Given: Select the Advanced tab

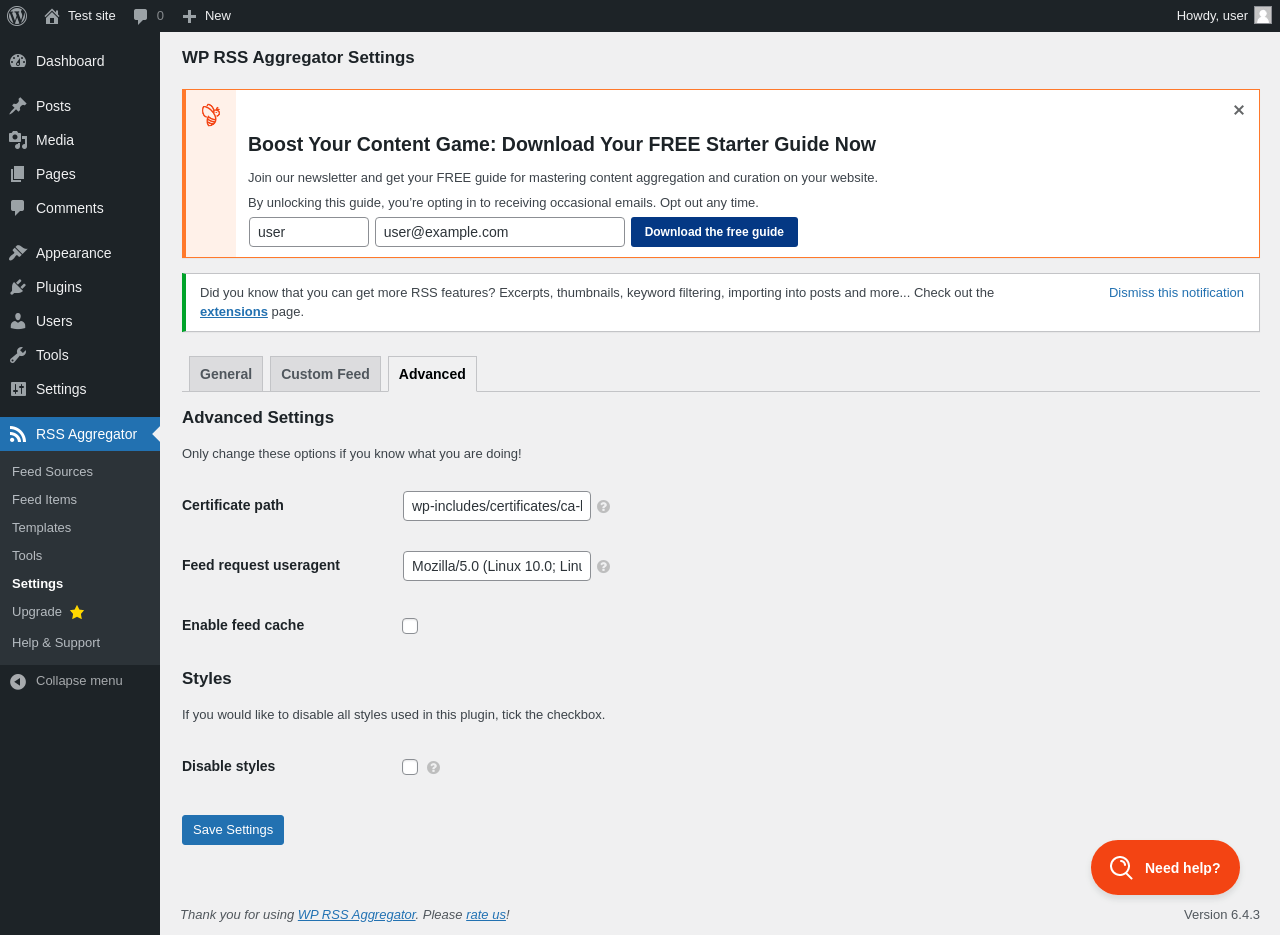Looking at the screenshot, I should pos(432,374).
